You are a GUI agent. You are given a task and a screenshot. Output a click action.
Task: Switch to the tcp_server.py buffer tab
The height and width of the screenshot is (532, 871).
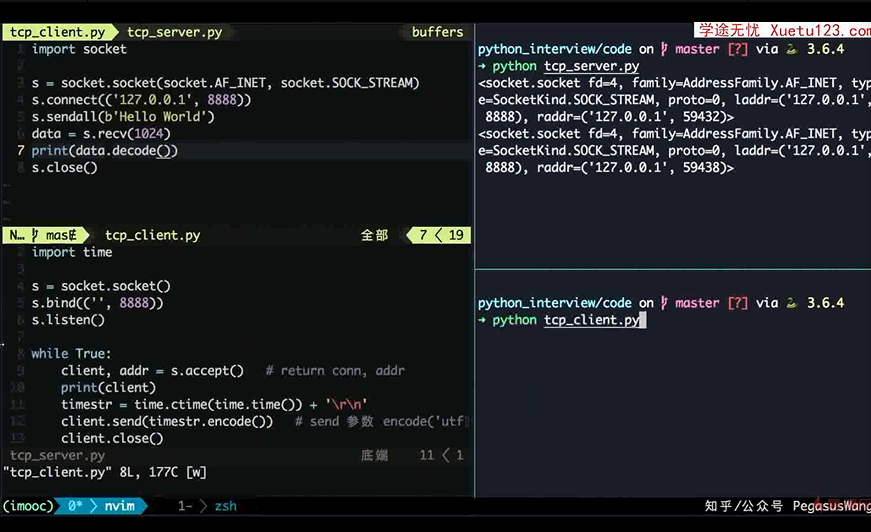pyautogui.click(x=174, y=32)
